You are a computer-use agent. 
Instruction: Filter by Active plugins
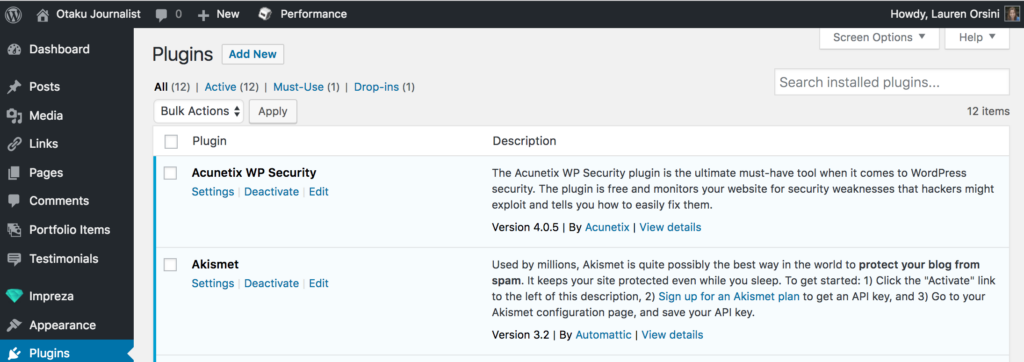coord(221,87)
